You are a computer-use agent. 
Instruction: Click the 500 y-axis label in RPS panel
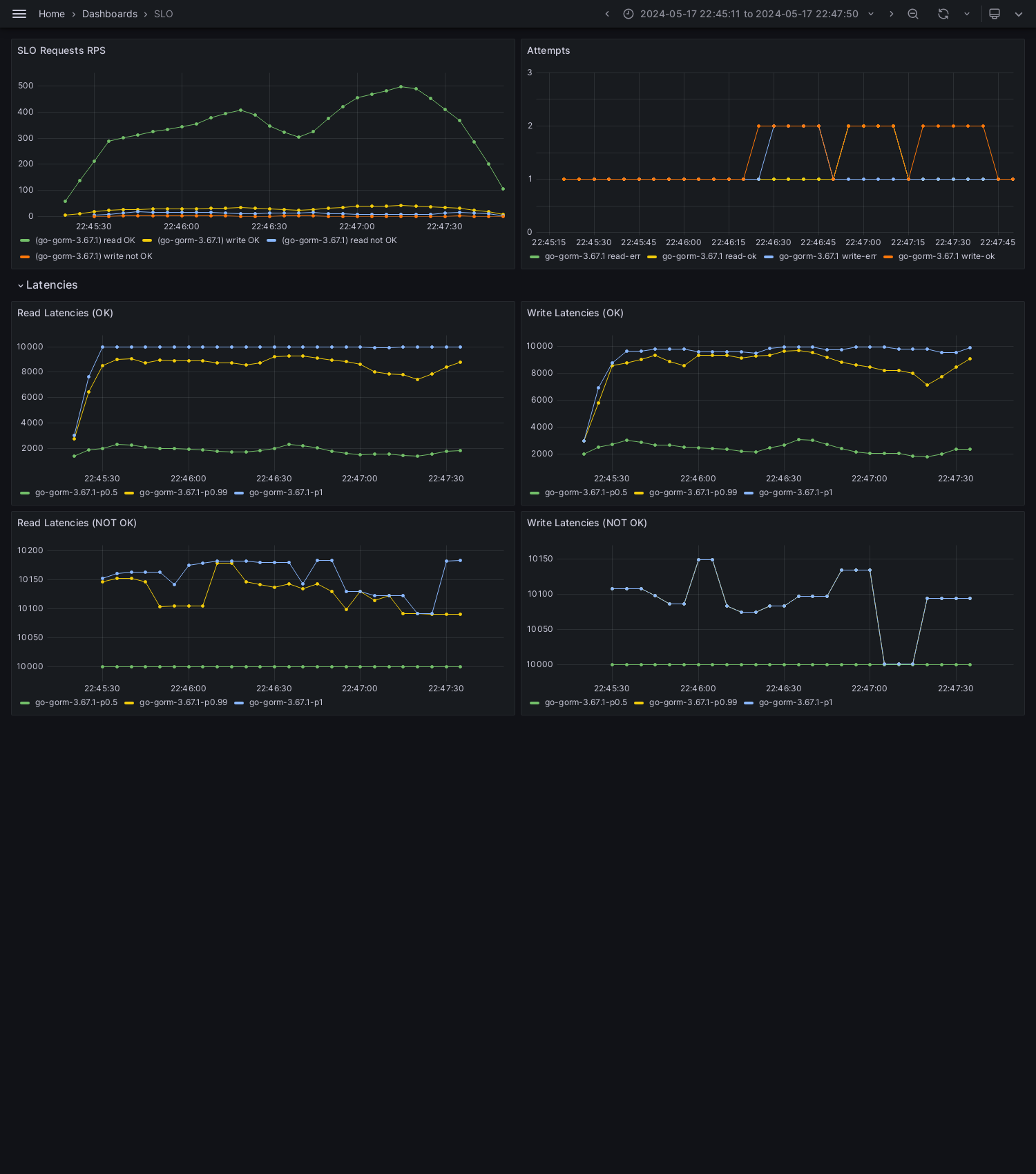(26, 86)
